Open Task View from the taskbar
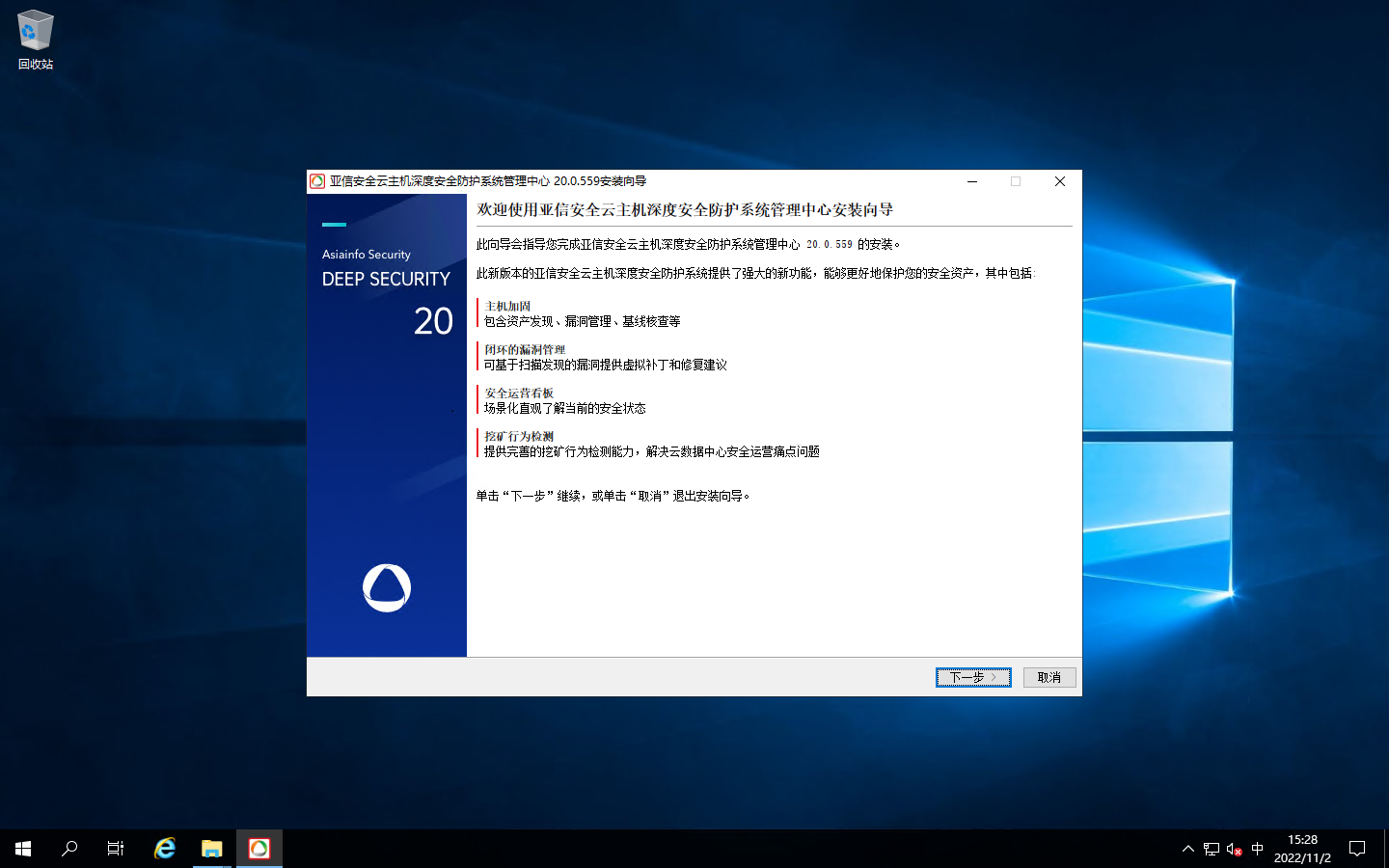The image size is (1389, 868). point(116,849)
